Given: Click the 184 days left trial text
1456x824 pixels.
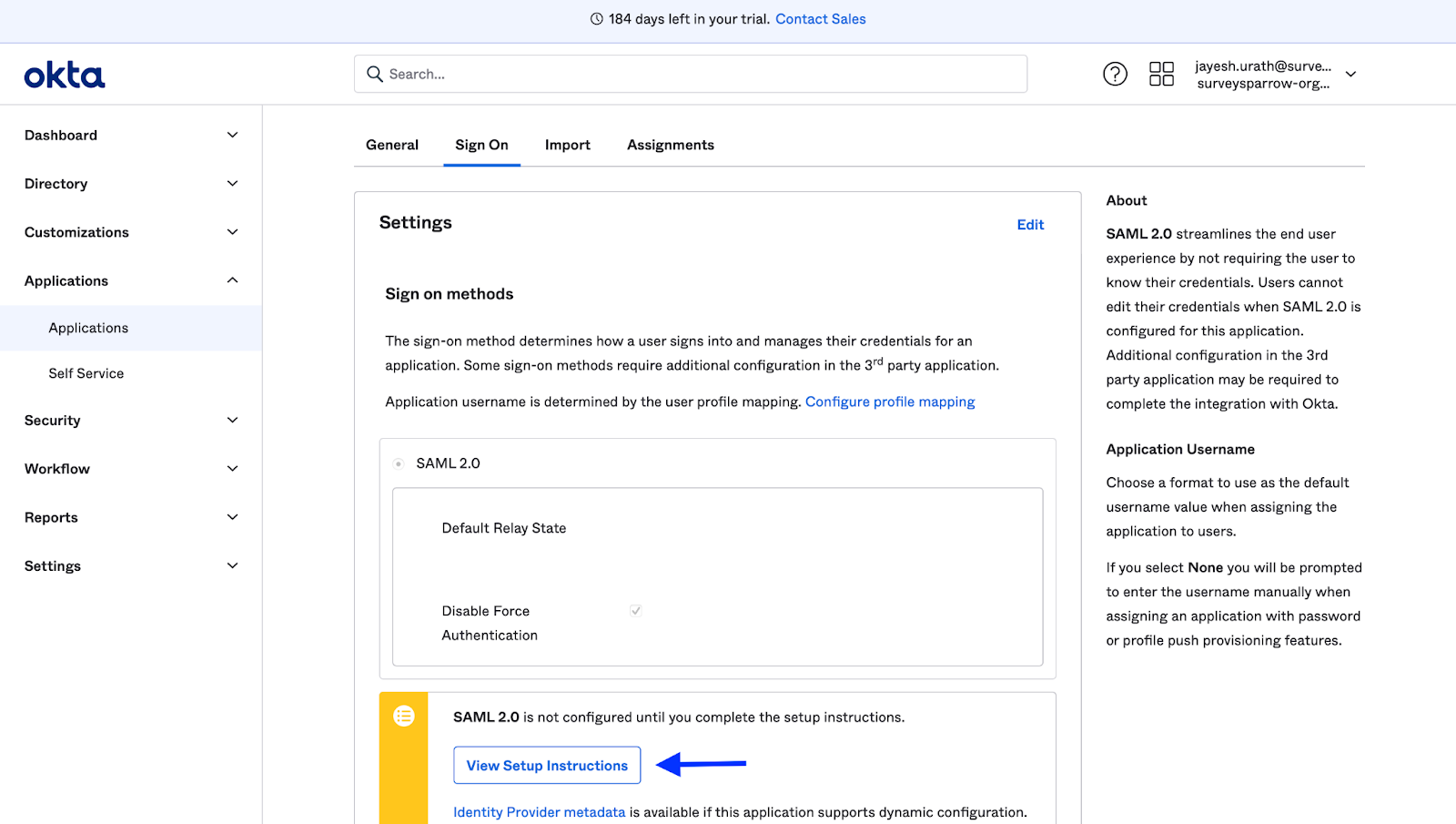Looking at the screenshot, I should (x=690, y=19).
